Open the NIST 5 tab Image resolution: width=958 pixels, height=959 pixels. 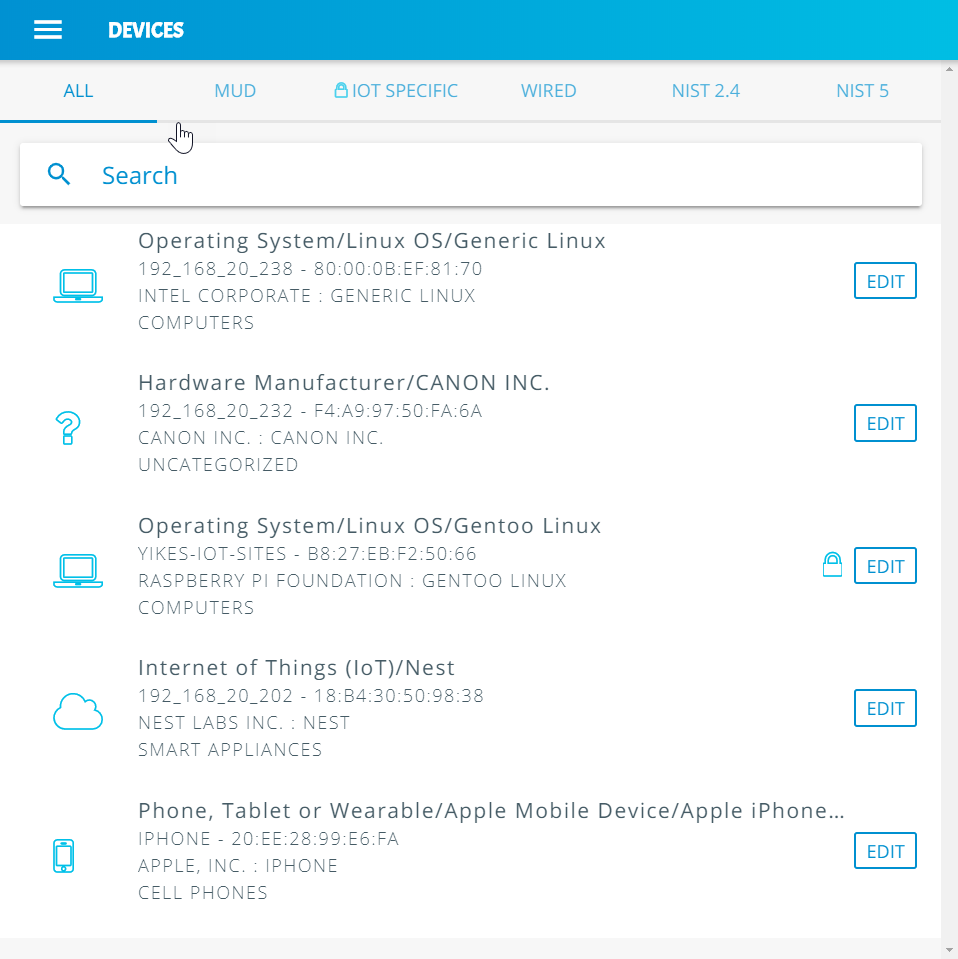862,91
